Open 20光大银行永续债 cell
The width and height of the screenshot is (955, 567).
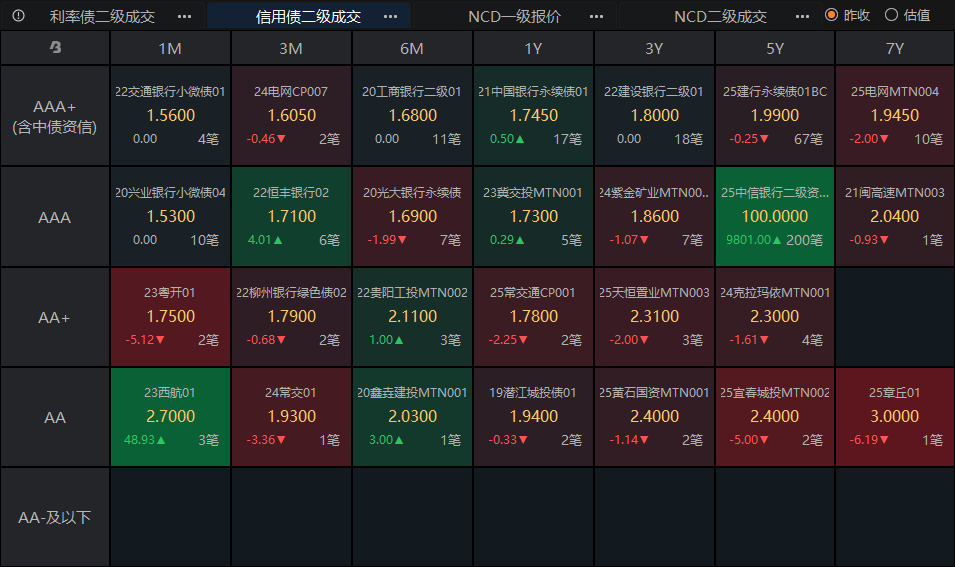pyautogui.click(x=412, y=217)
